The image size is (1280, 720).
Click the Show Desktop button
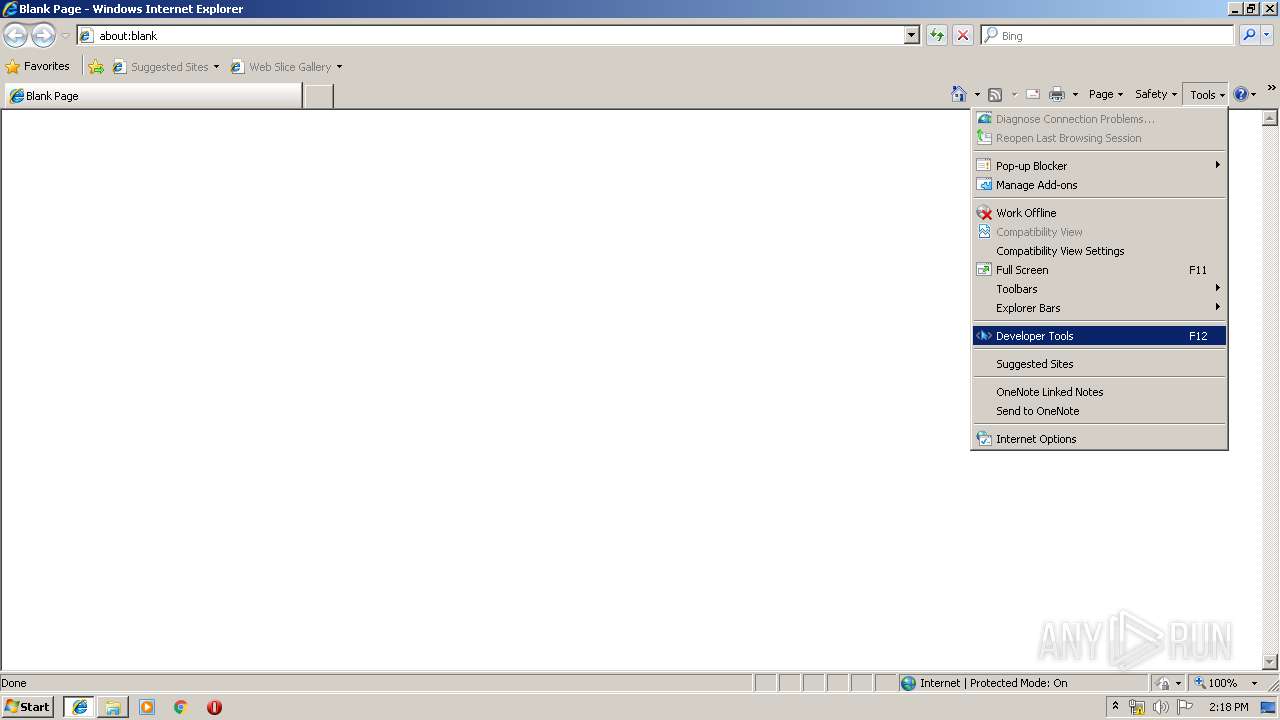(1269, 707)
